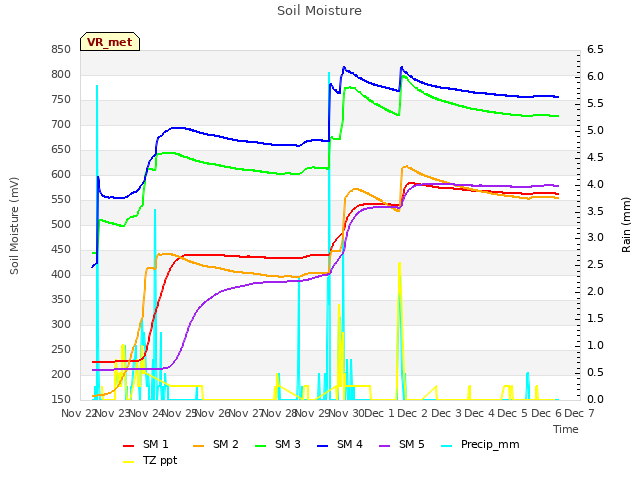Click the VR_met annotation label
Image resolution: width=640 pixels, height=480 pixels.
110,42
